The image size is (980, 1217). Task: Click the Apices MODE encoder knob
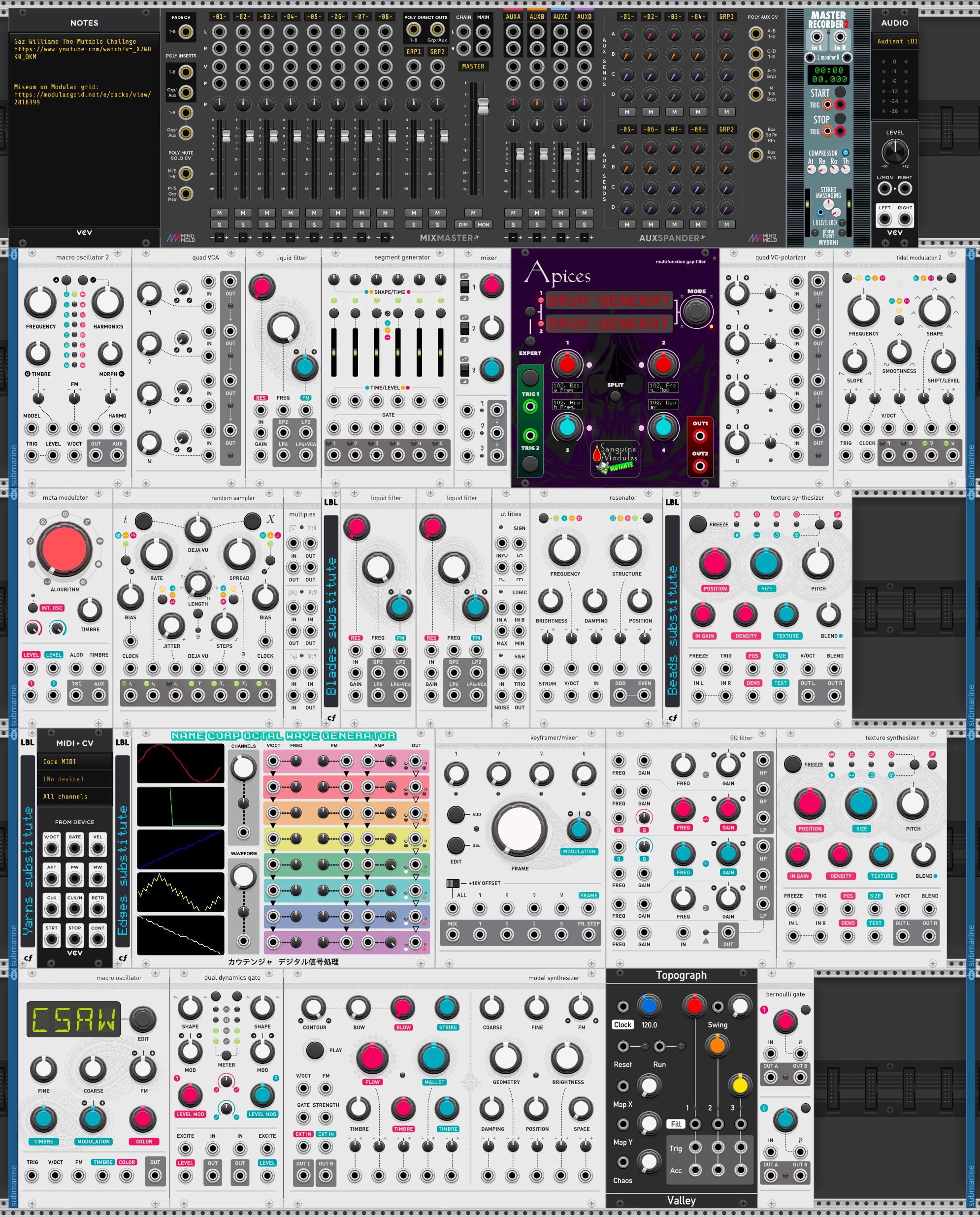[696, 311]
